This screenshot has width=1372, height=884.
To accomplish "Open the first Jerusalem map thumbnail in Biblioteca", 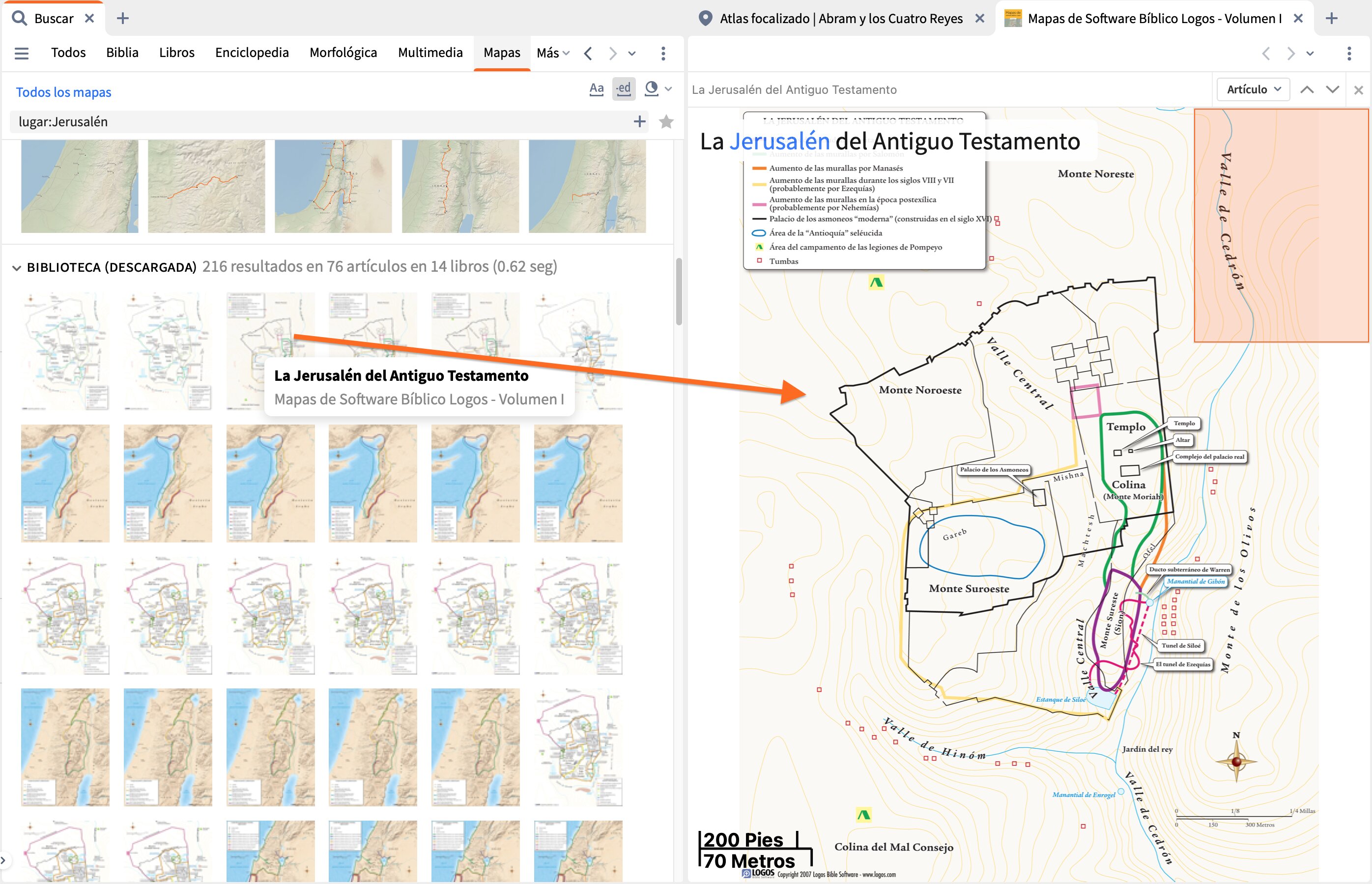I will point(65,351).
